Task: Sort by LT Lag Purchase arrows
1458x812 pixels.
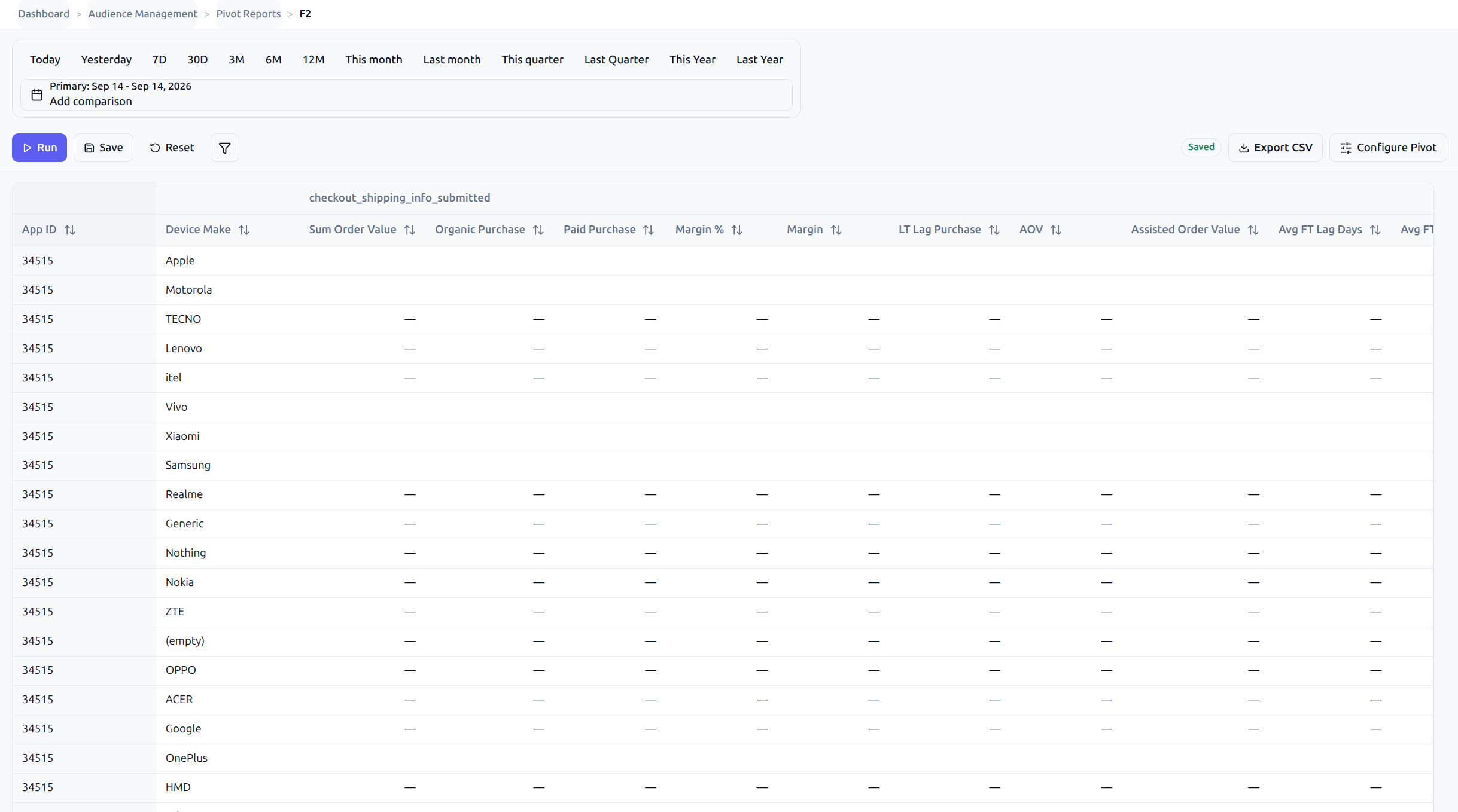Action: (994, 230)
